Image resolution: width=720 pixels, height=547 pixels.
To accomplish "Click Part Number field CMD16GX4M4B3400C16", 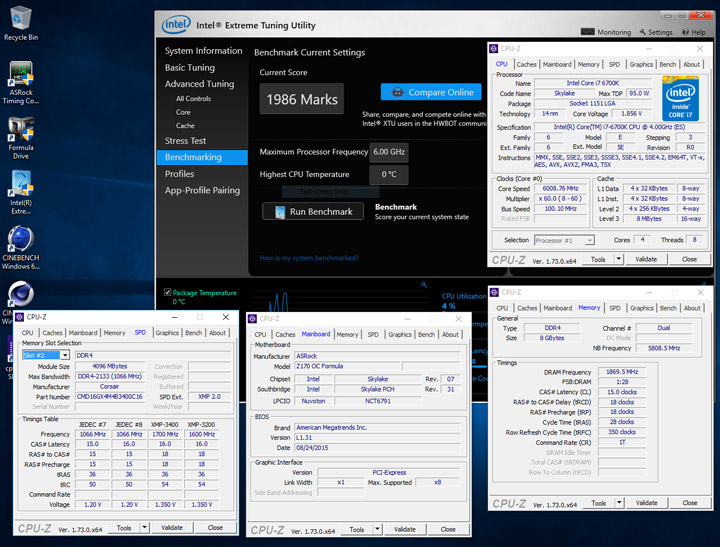I will [109, 396].
